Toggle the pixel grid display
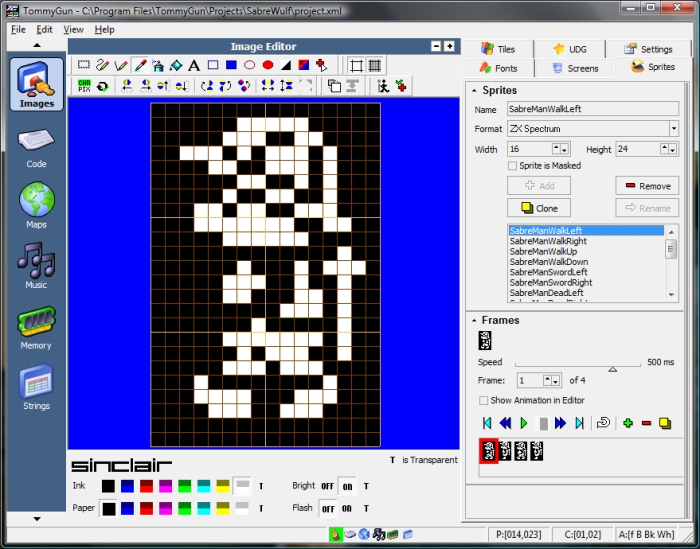 click(x=375, y=66)
